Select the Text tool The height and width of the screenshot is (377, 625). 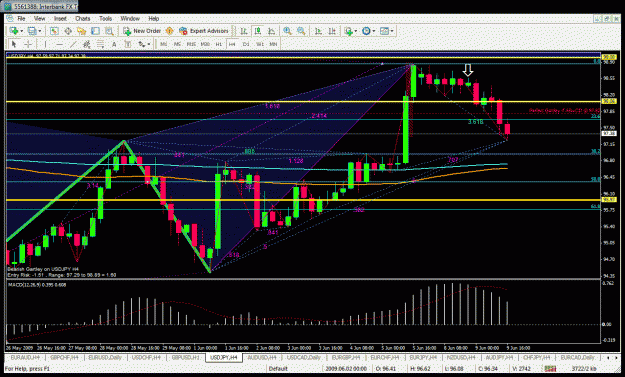114,44
